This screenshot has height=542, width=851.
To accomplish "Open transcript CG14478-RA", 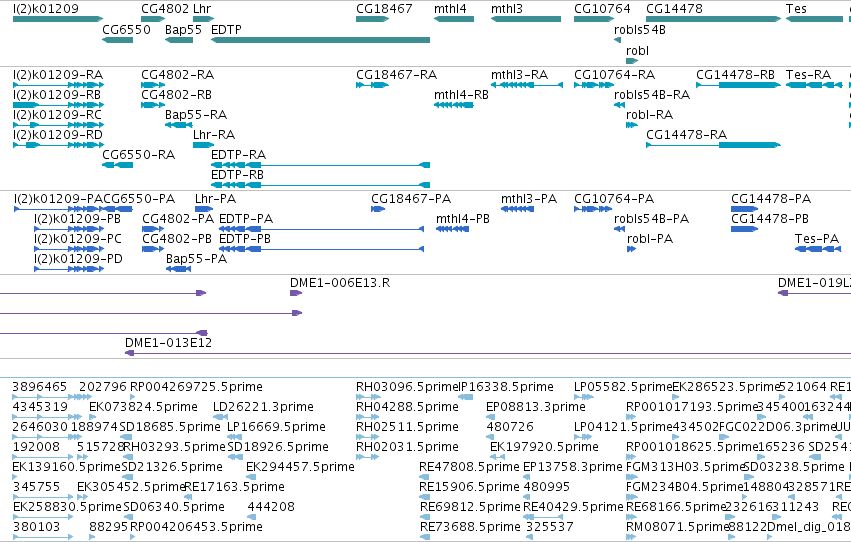I will [687, 135].
